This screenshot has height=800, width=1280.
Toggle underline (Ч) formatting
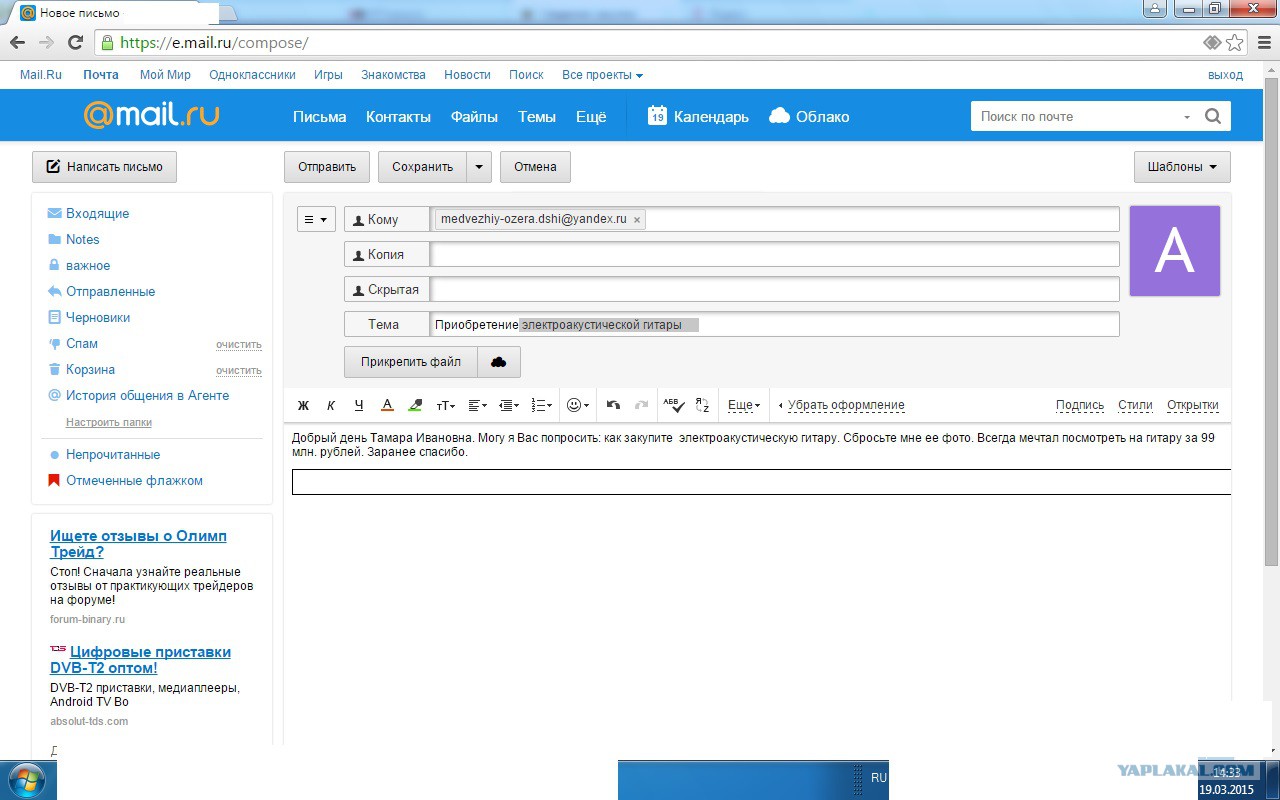pos(359,406)
